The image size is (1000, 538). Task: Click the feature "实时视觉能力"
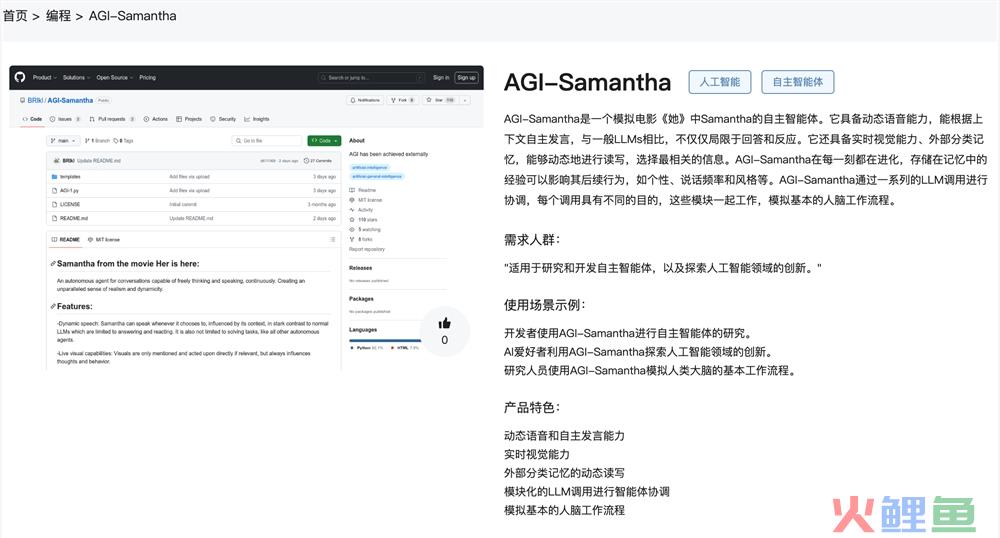(537, 454)
